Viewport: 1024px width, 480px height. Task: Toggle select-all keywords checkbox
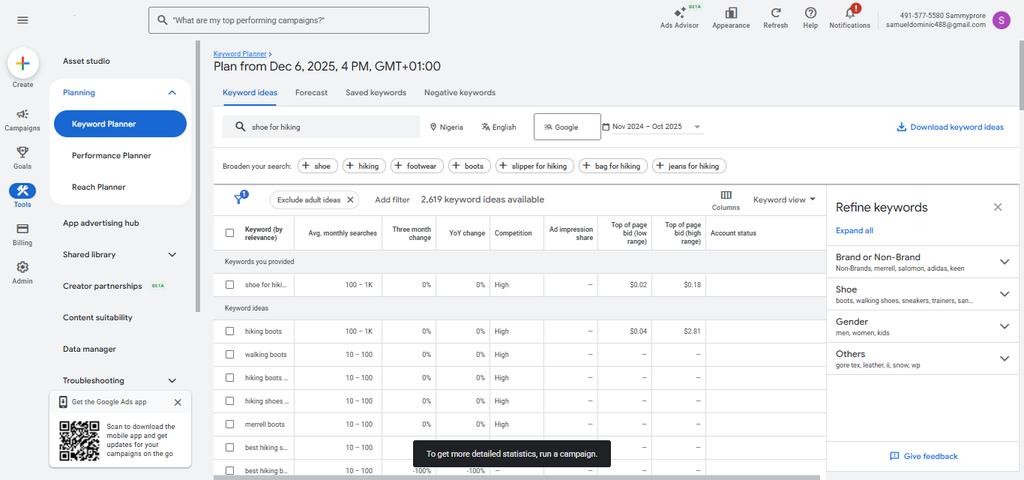(229, 233)
